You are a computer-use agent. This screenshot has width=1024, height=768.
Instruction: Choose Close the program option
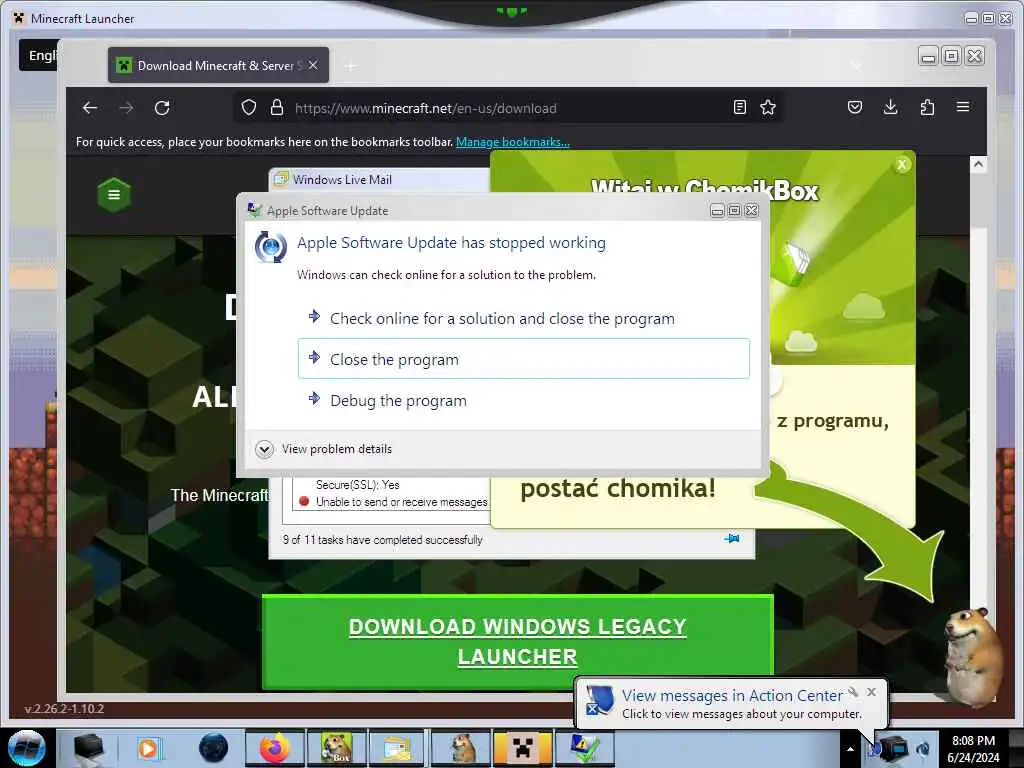point(524,359)
